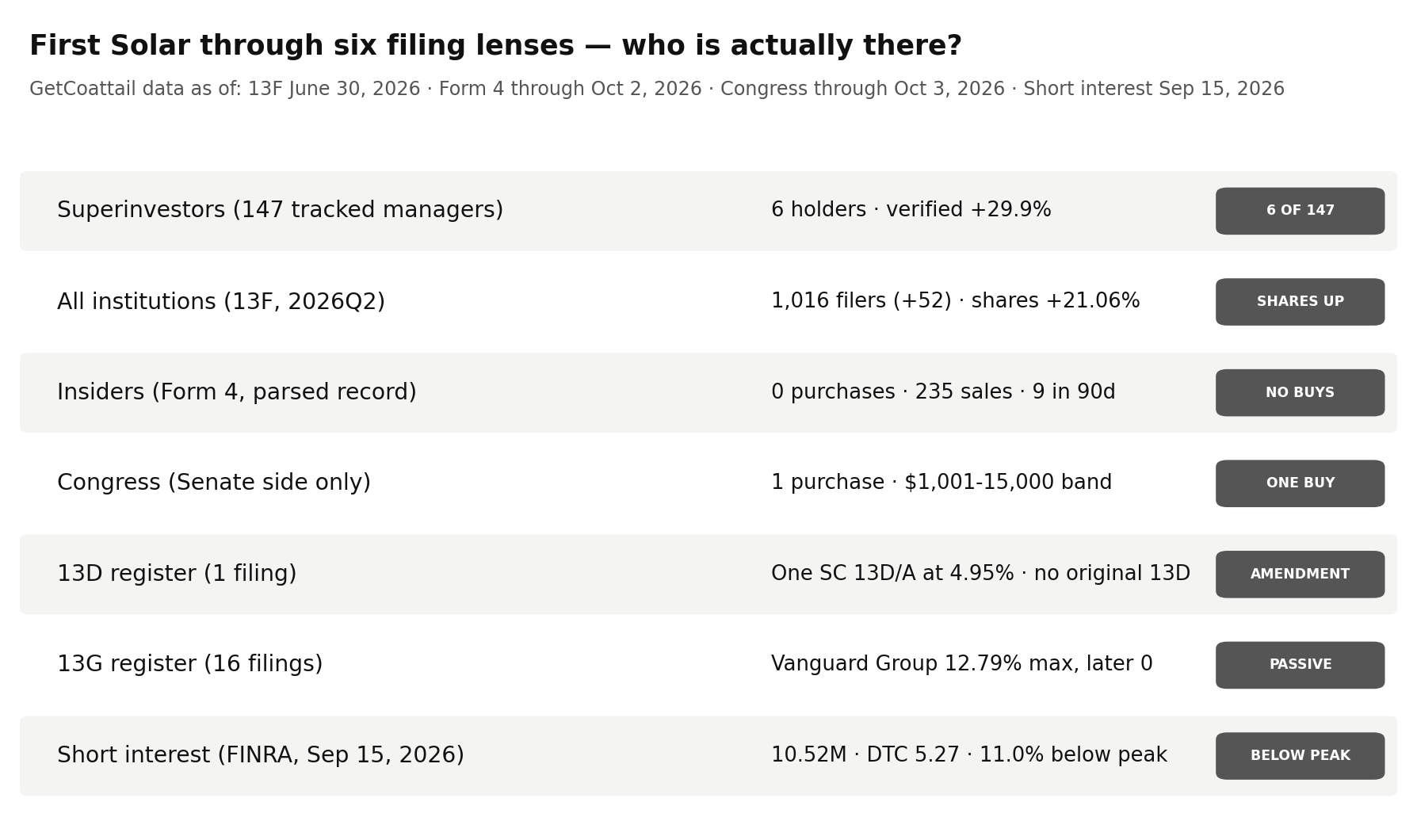The width and height of the screenshot is (1417, 840).
Task: Click Insiders Form 4 row label
Action: click(237, 392)
